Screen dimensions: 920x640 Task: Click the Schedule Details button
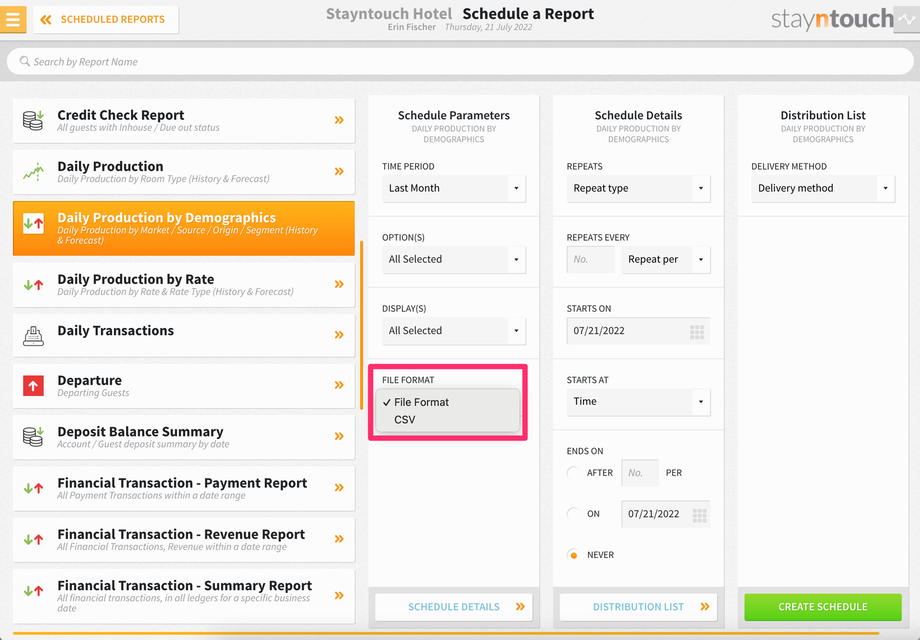(454, 607)
